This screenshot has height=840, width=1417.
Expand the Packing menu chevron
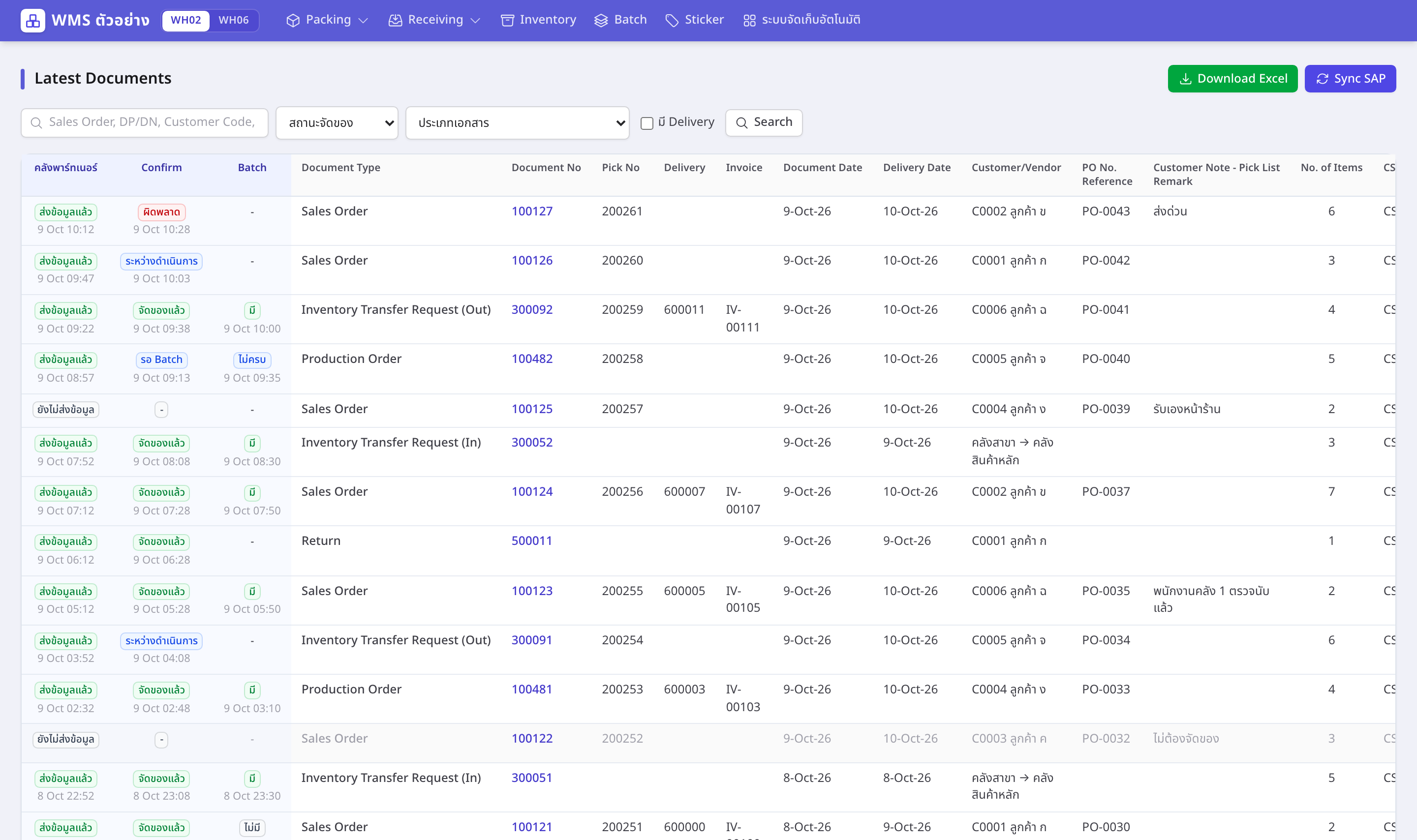(x=364, y=21)
